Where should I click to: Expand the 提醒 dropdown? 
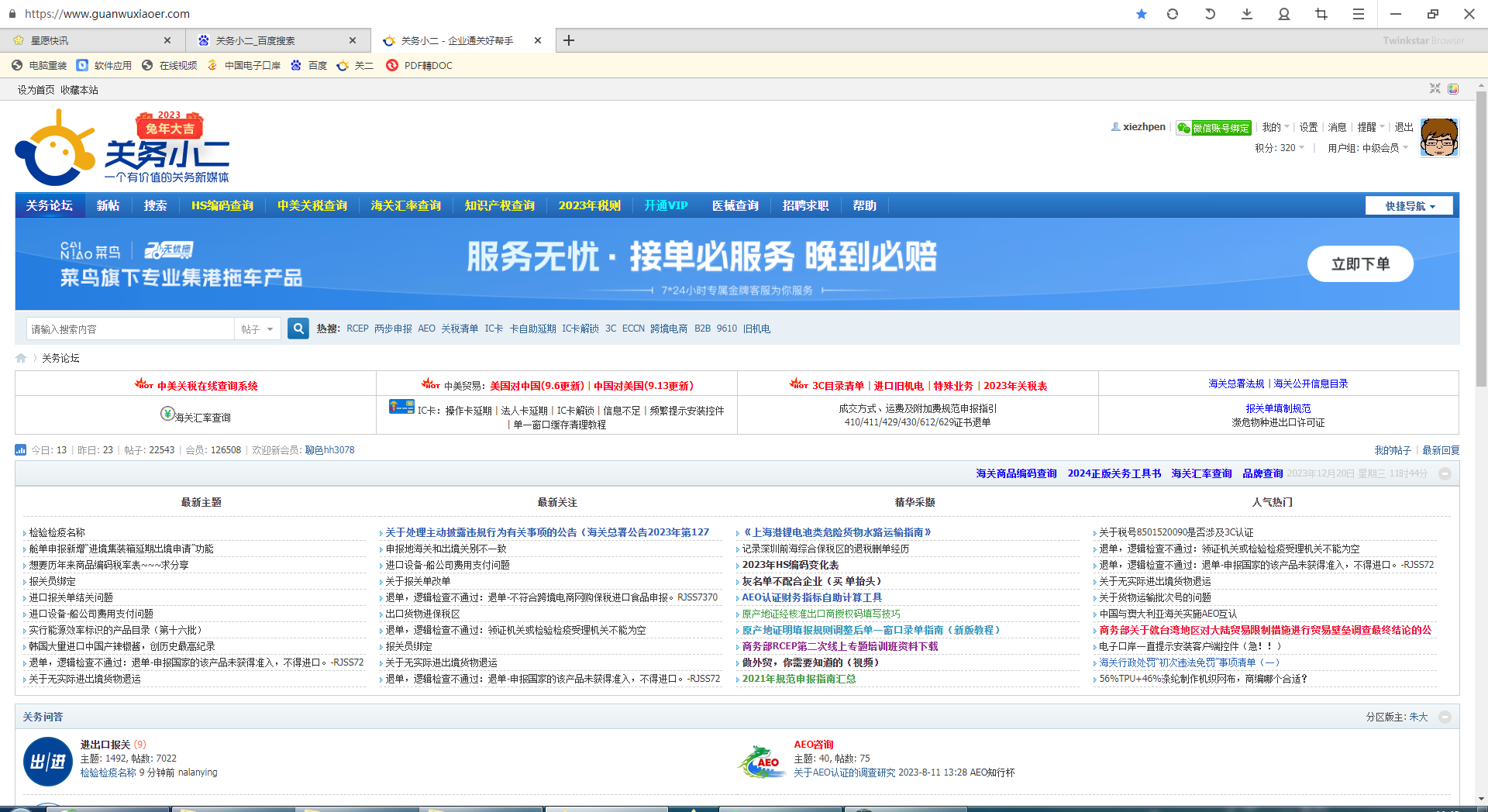point(1370,127)
